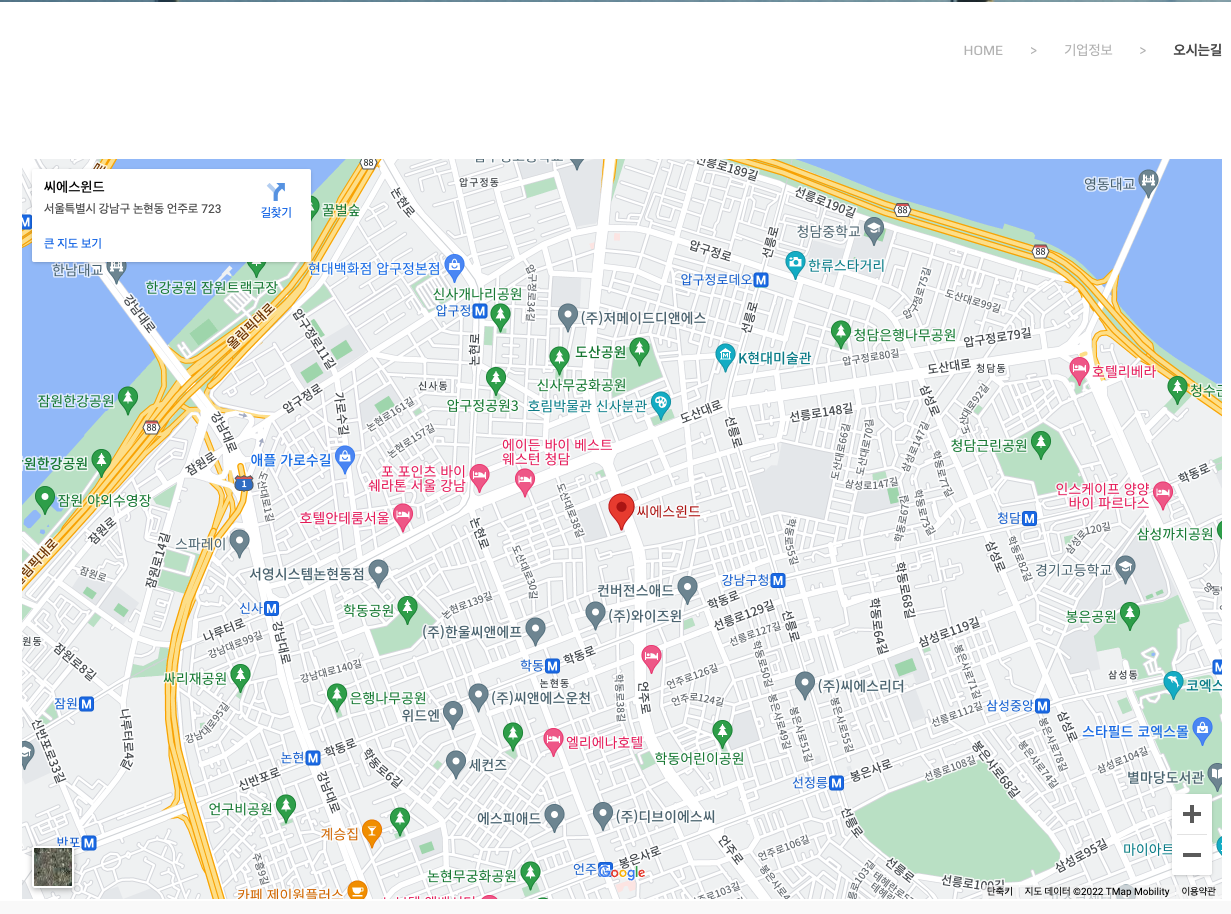The width and height of the screenshot is (1231, 914).
Task: Click the 언구비공원 park icon
Action: [286, 807]
